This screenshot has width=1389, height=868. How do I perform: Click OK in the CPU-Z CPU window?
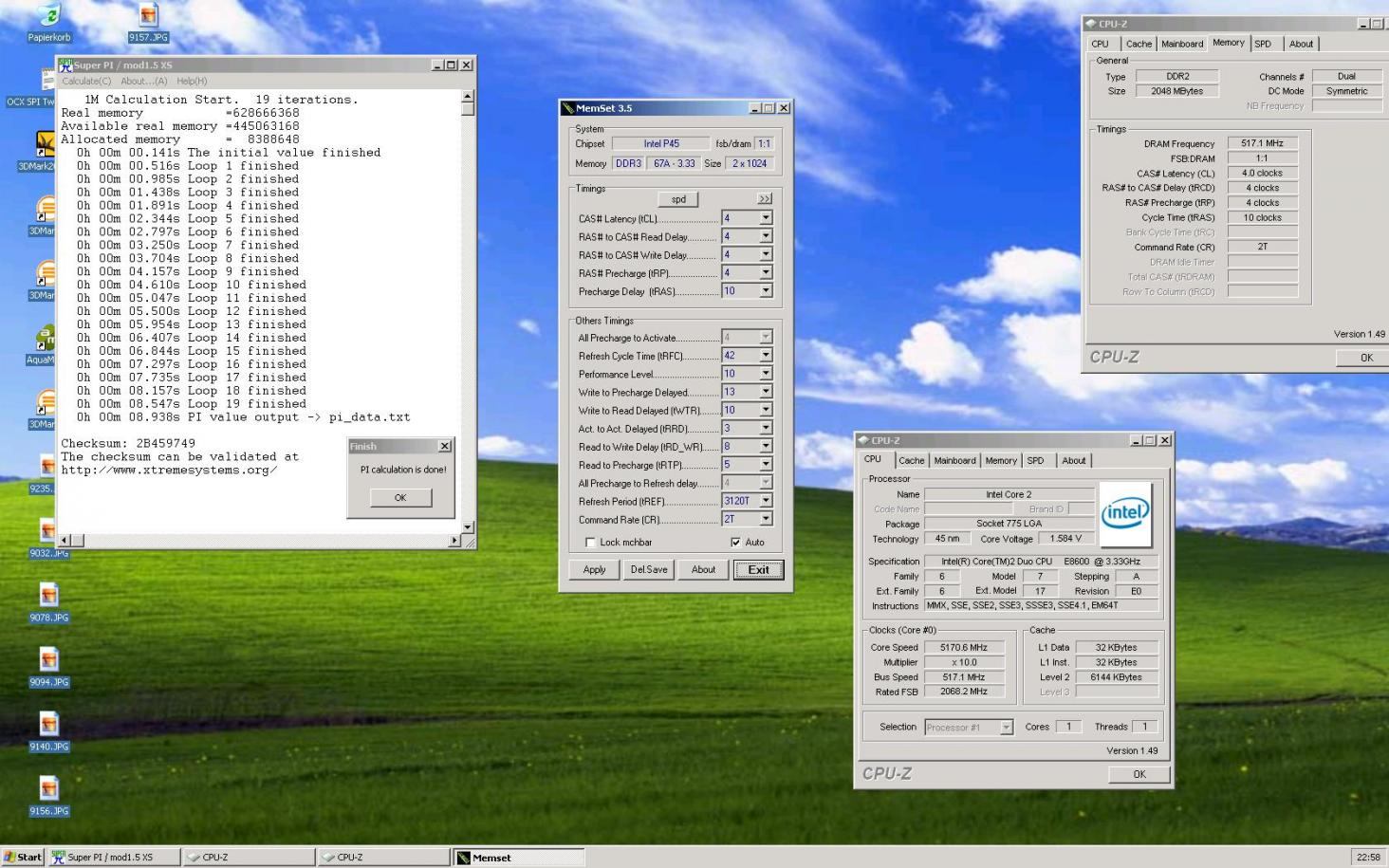(x=1139, y=774)
